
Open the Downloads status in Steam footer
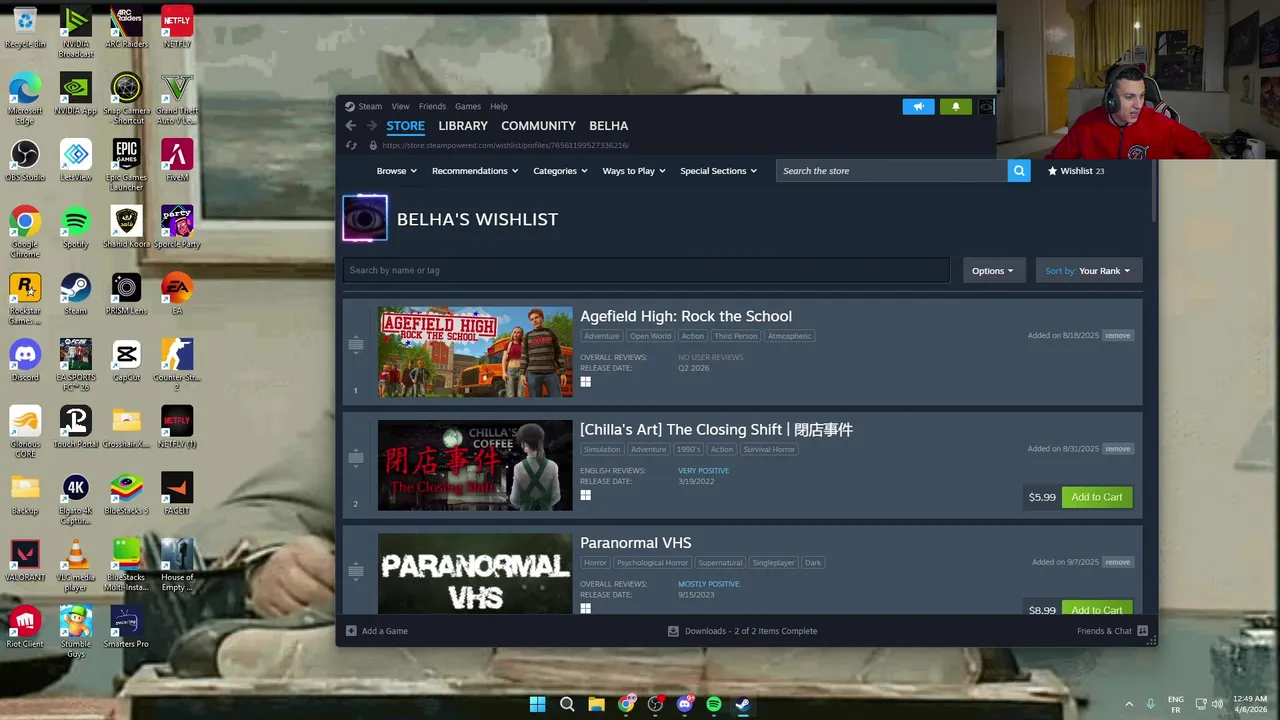pyautogui.click(x=742, y=631)
